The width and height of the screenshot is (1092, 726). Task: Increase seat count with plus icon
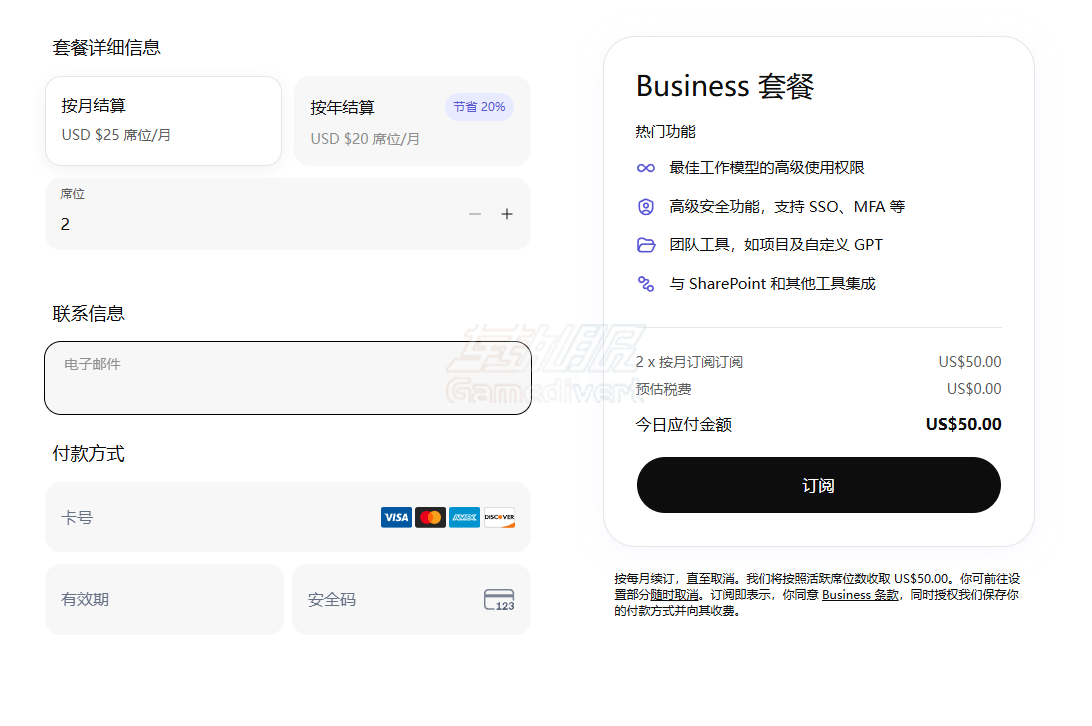pos(507,214)
